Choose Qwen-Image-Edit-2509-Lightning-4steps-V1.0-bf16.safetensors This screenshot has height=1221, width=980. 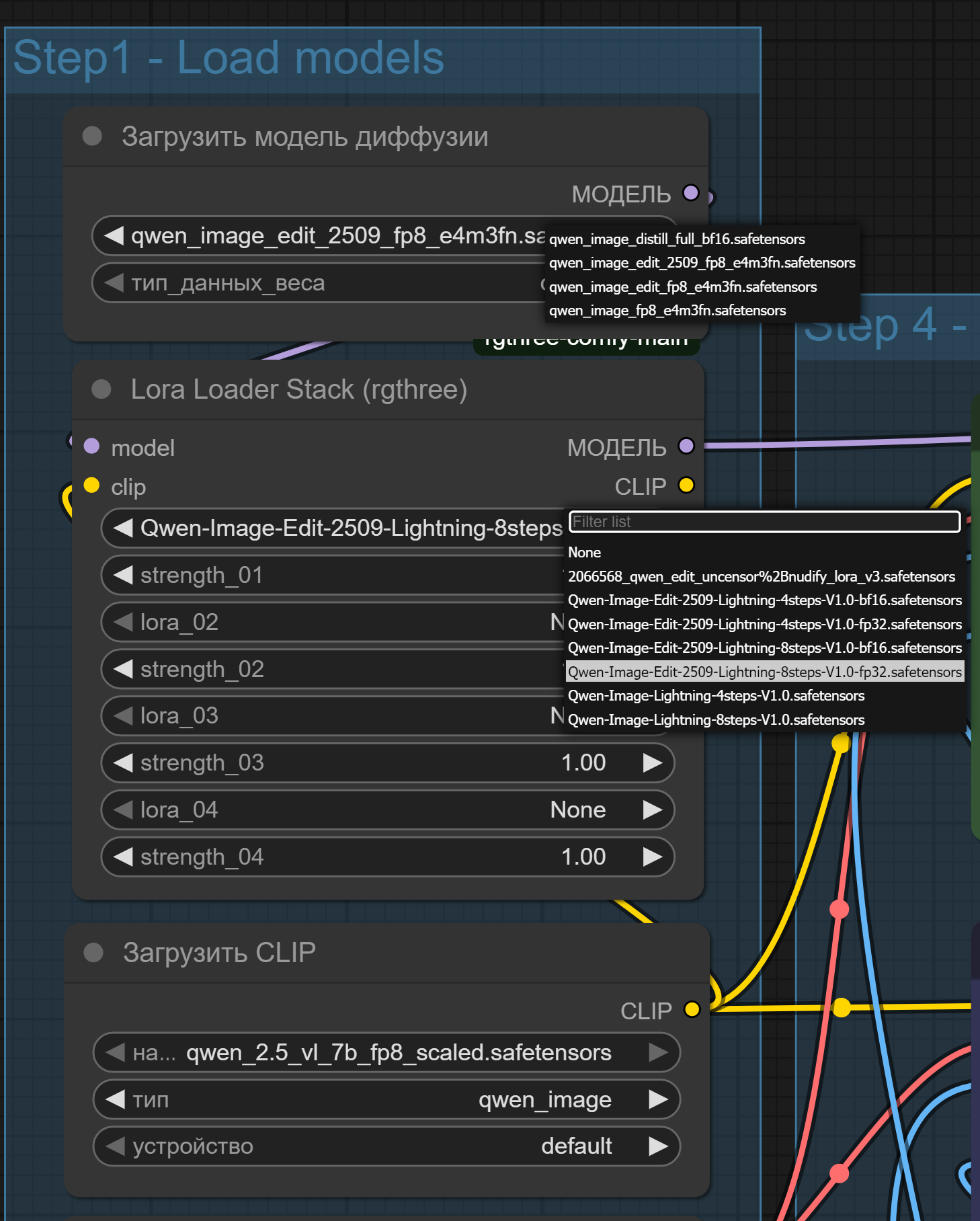click(765, 600)
